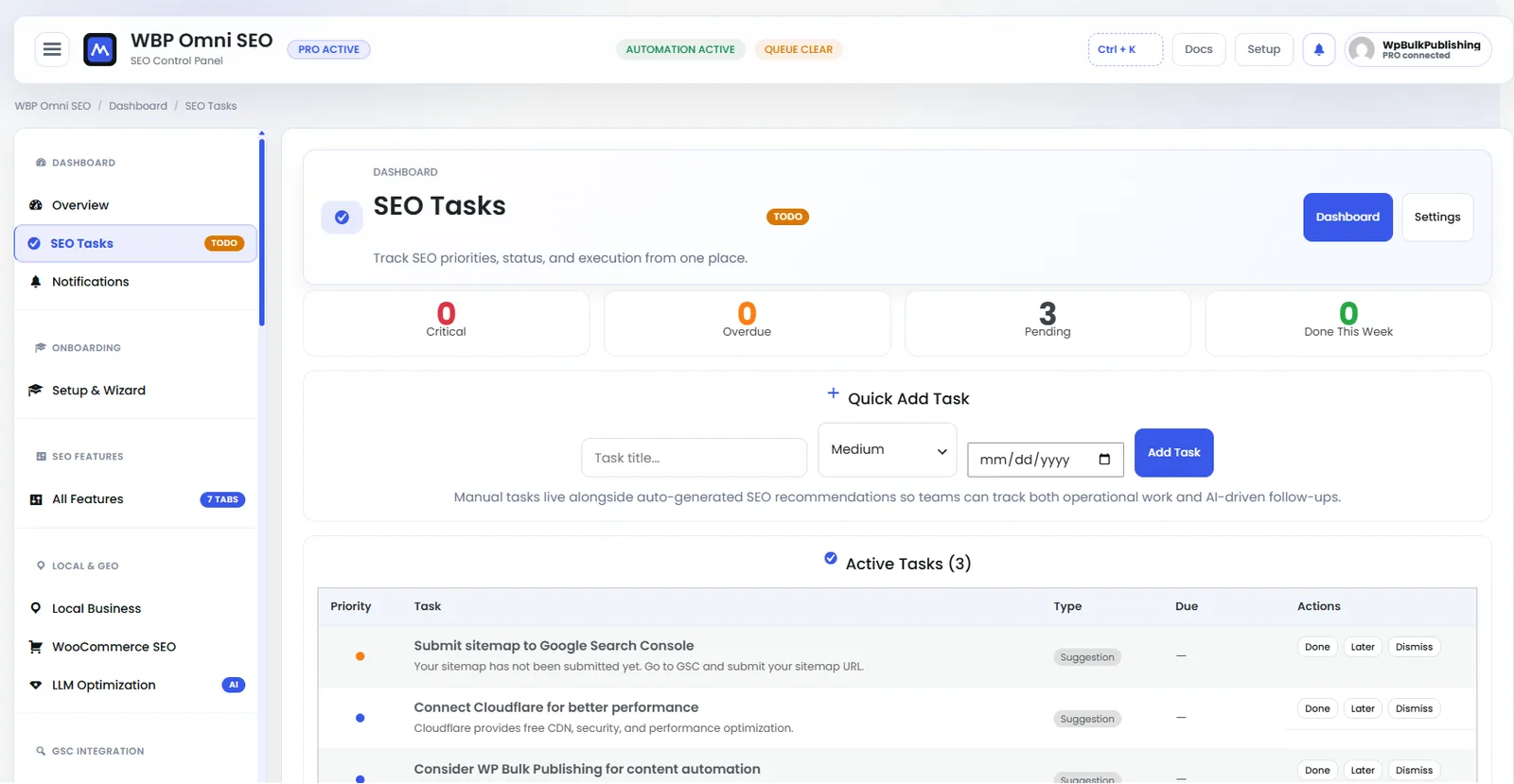Image resolution: width=1514 pixels, height=784 pixels.
Task: Click the Critical count card
Action: pyautogui.click(x=446, y=322)
